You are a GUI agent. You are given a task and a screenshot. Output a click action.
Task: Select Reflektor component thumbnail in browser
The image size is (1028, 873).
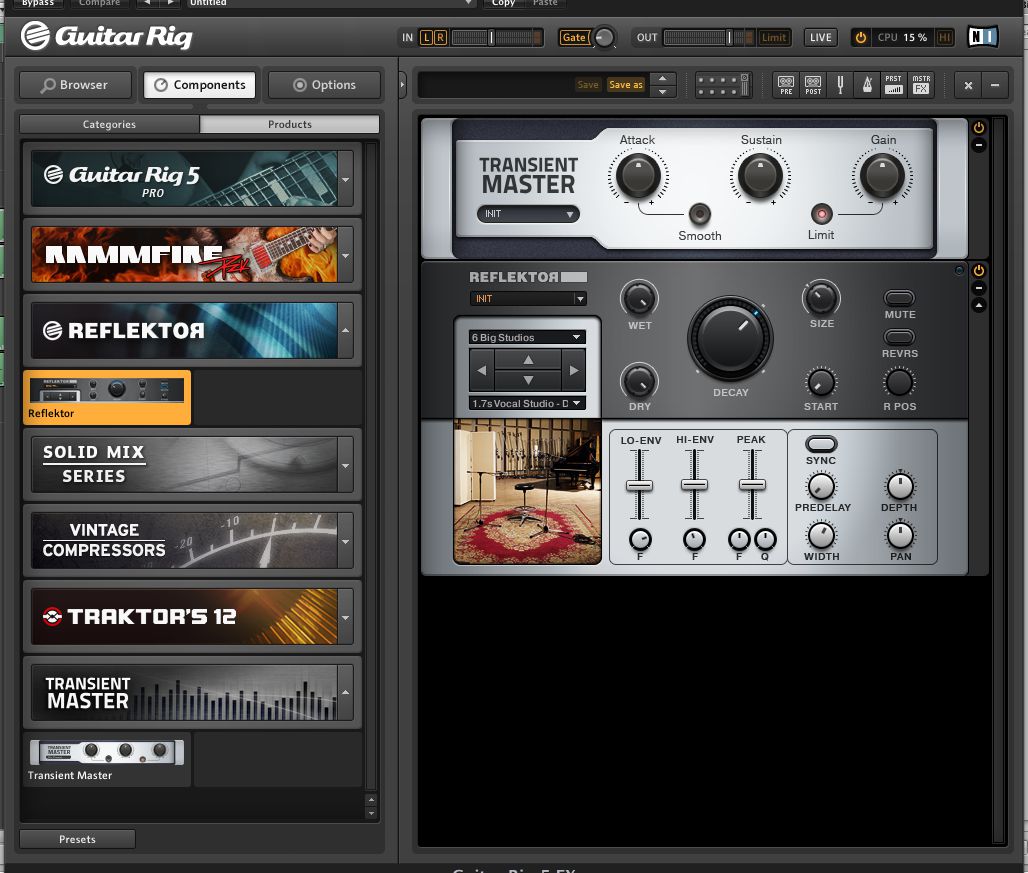tap(107, 397)
